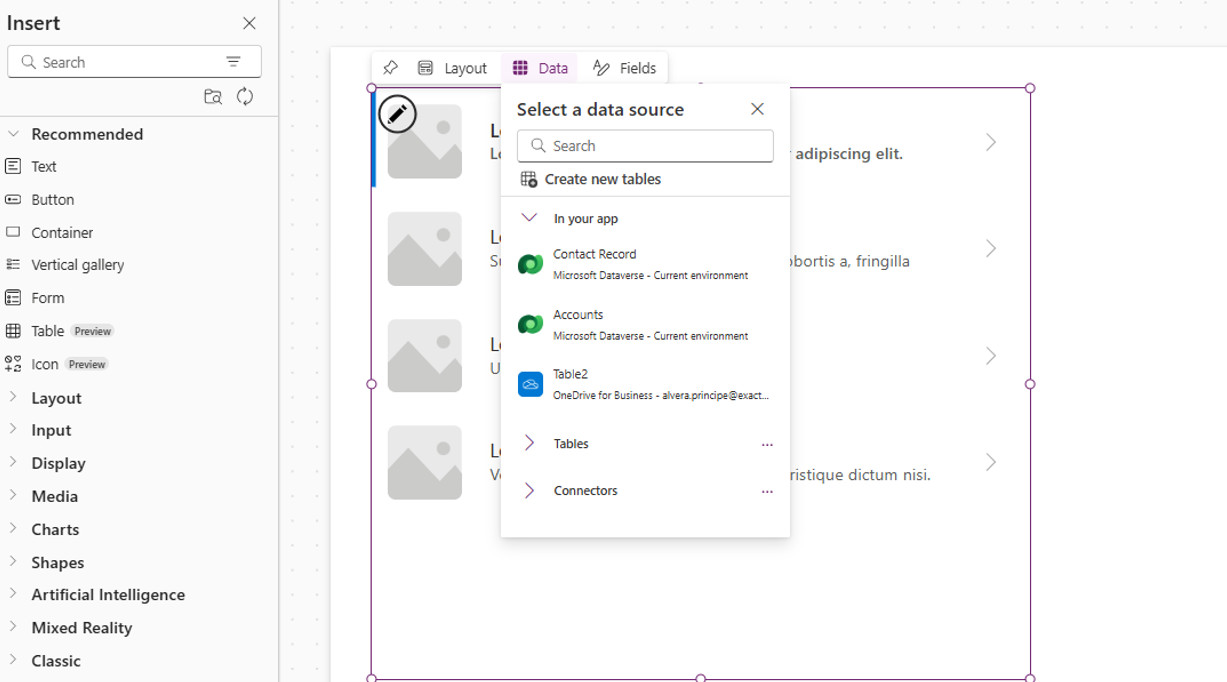Pin the gallery floating toolbar
1227x682 pixels.
point(390,67)
